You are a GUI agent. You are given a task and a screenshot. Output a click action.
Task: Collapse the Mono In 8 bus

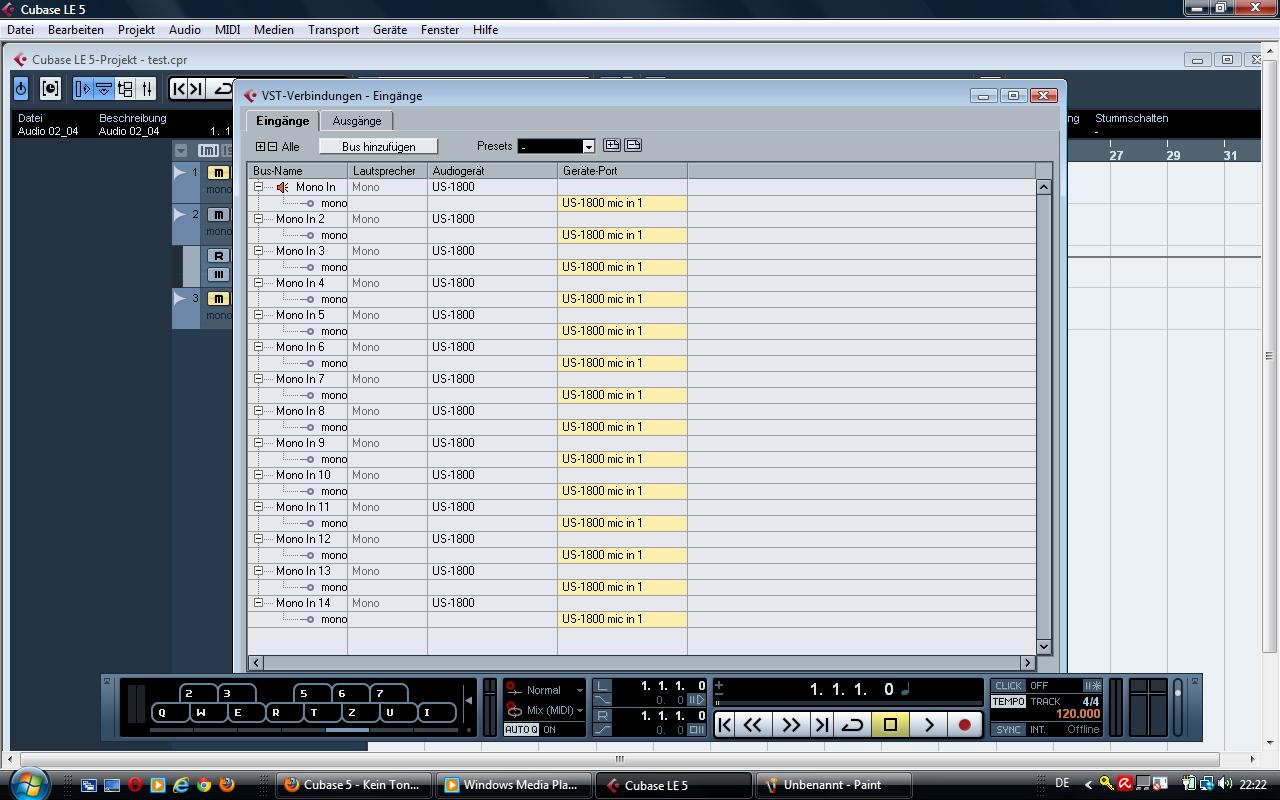tap(258, 411)
